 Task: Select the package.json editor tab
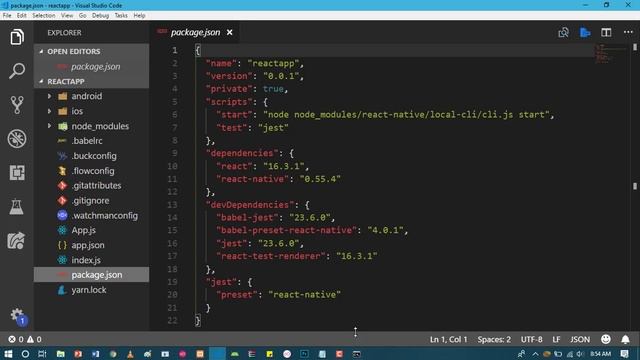tap(195, 32)
